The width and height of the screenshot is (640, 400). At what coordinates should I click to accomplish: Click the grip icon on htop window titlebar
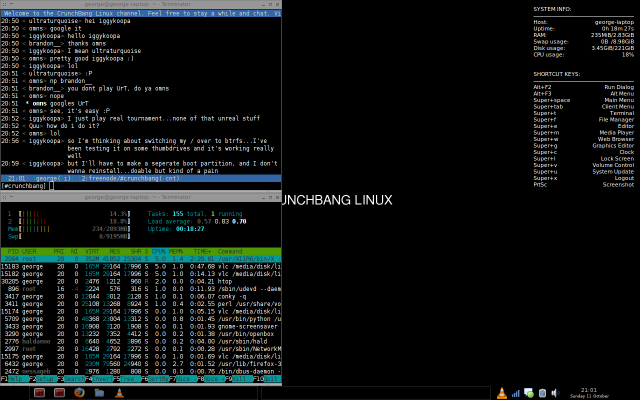pos(4,197)
